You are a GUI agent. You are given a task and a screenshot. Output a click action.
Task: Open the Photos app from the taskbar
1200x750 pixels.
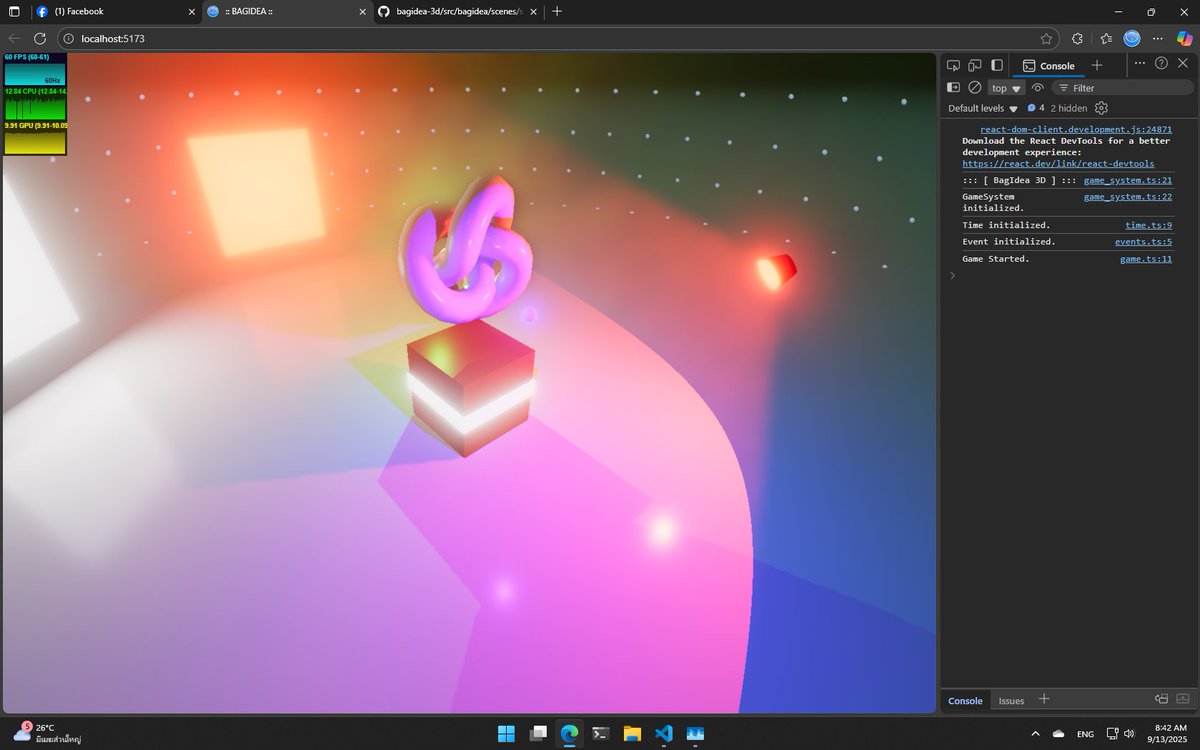694,733
